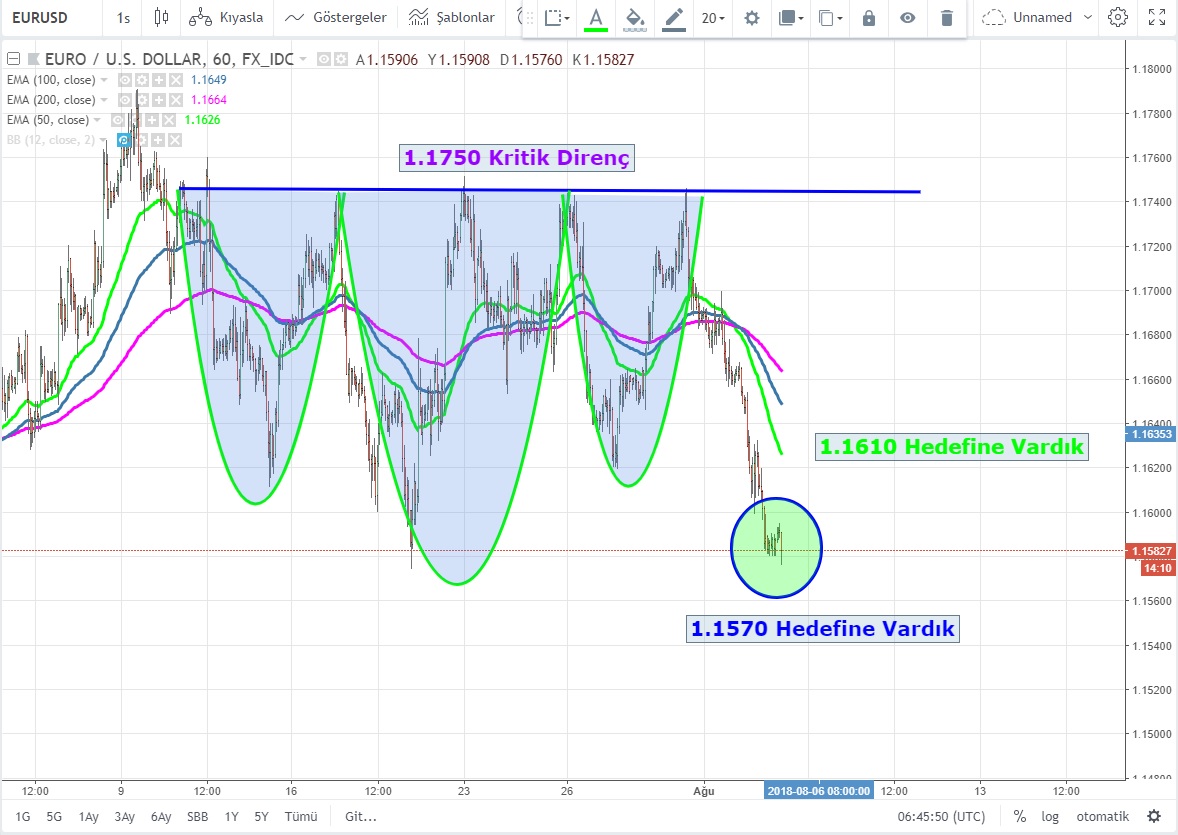Click Git... to jump to a date
1178x835 pixels.
coord(360,816)
